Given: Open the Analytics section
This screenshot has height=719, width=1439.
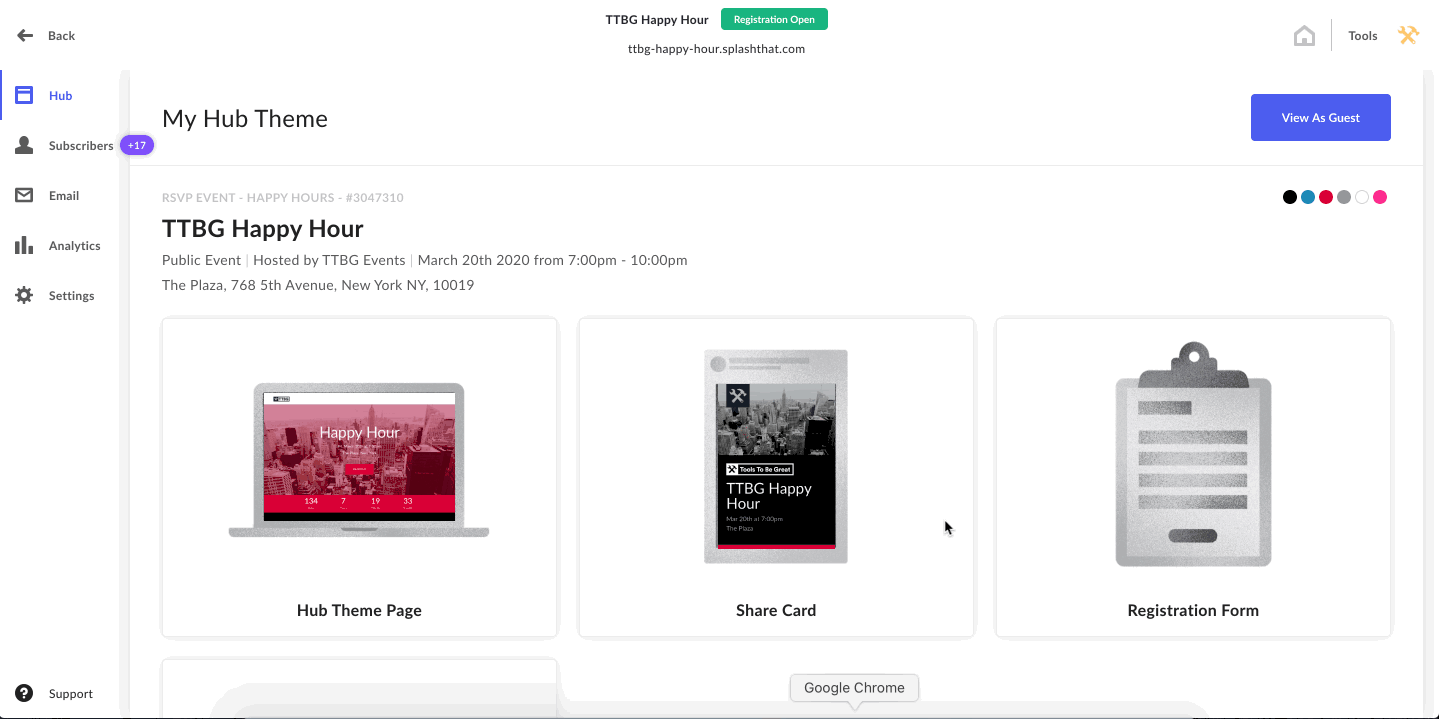Looking at the screenshot, I should (x=75, y=246).
